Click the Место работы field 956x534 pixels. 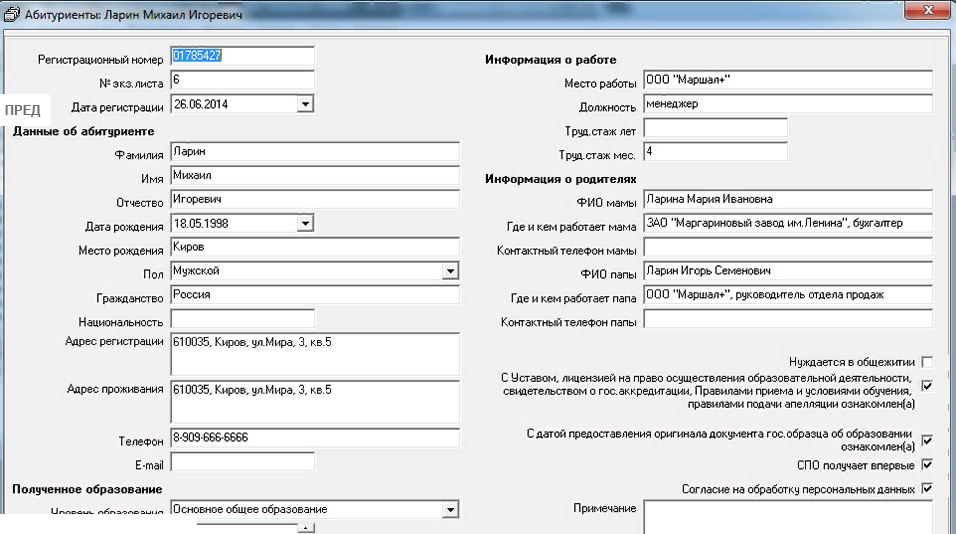[787, 80]
